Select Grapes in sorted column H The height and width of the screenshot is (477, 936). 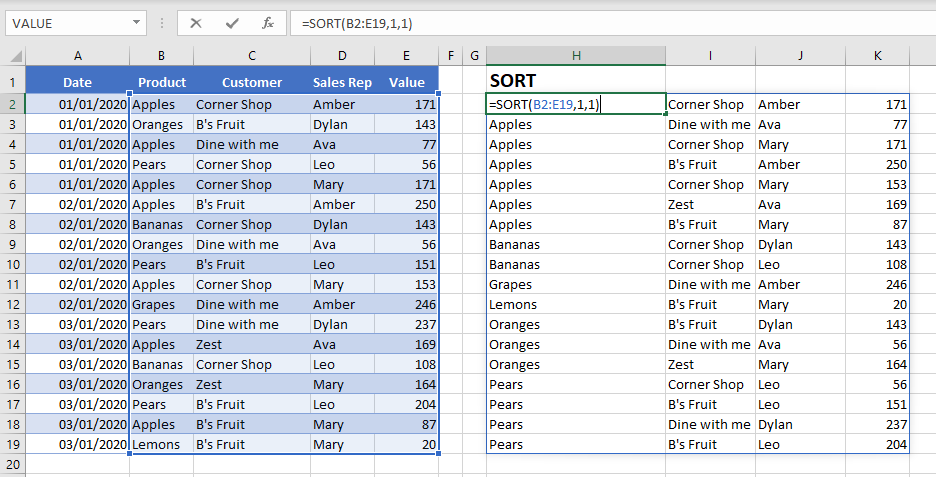(x=576, y=285)
